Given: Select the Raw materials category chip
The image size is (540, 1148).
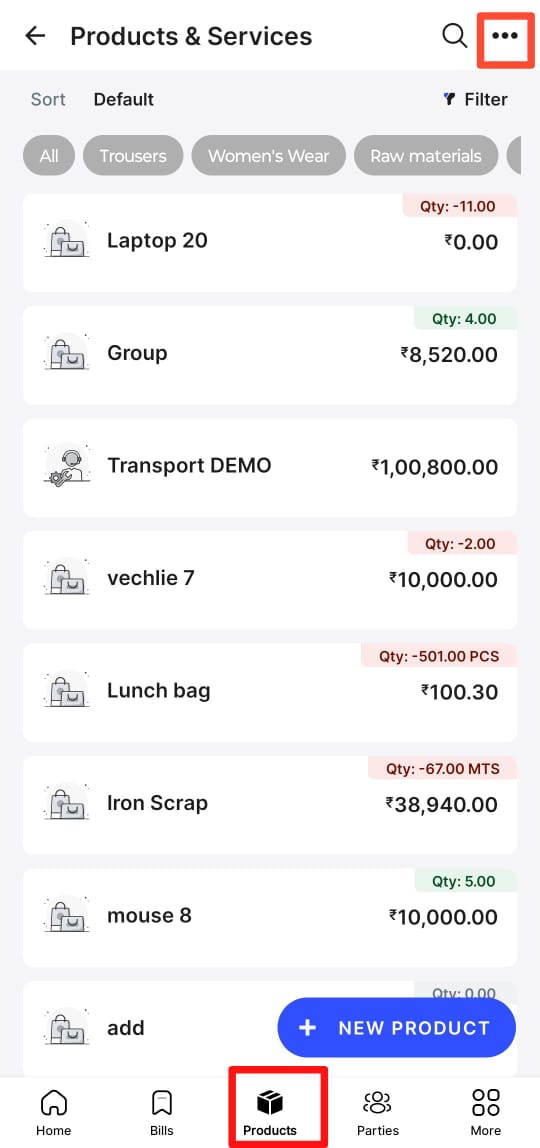Looking at the screenshot, I should pos(426,156).
